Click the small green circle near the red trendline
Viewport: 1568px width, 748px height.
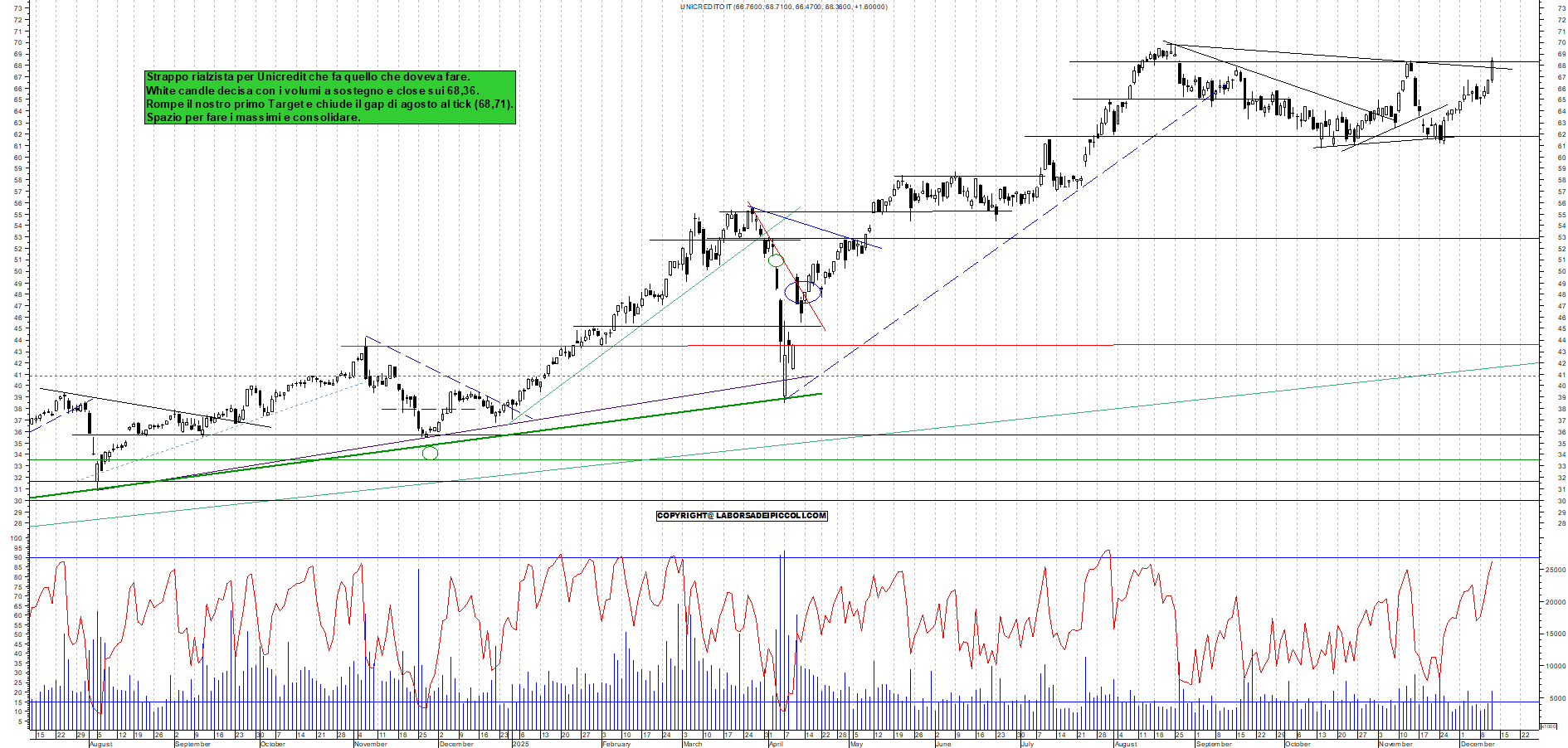[x=776, y=260]
